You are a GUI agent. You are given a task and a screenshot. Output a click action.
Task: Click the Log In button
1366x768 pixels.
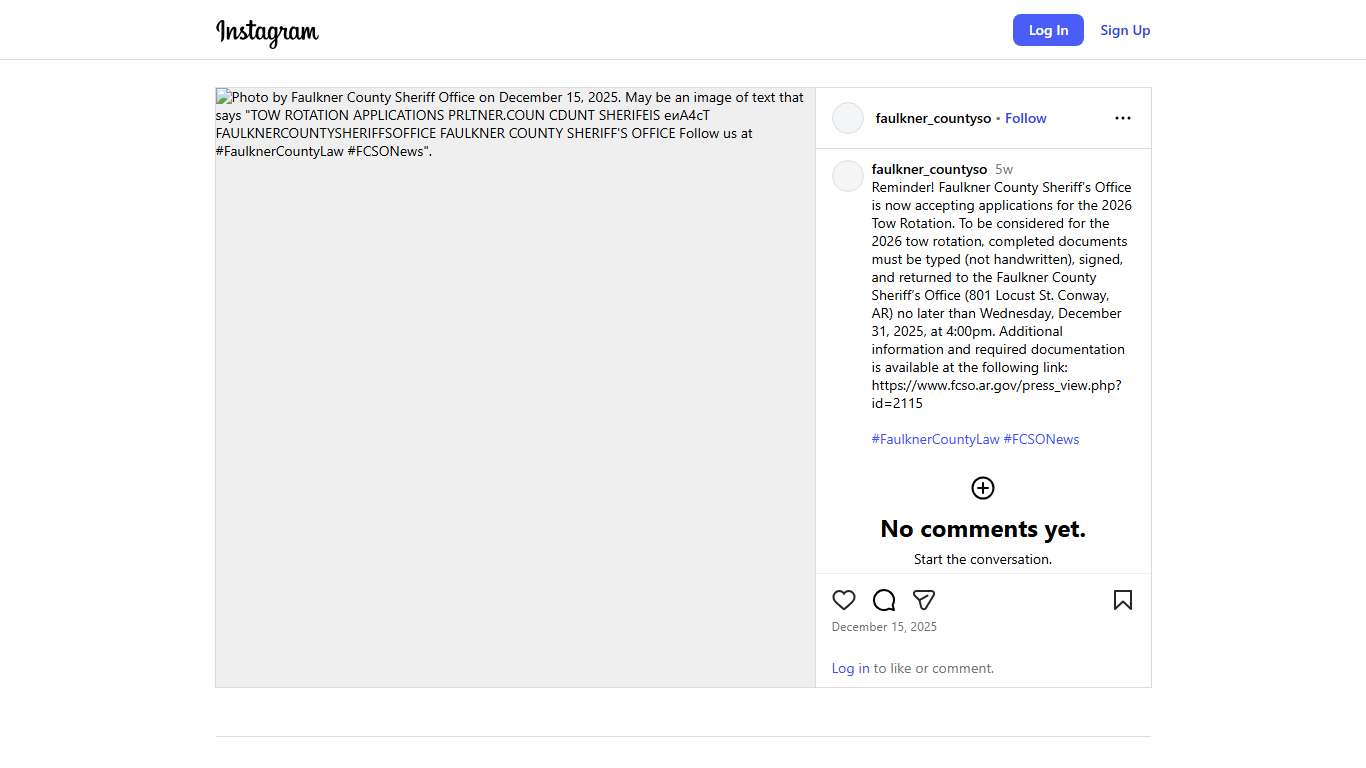1048,30
